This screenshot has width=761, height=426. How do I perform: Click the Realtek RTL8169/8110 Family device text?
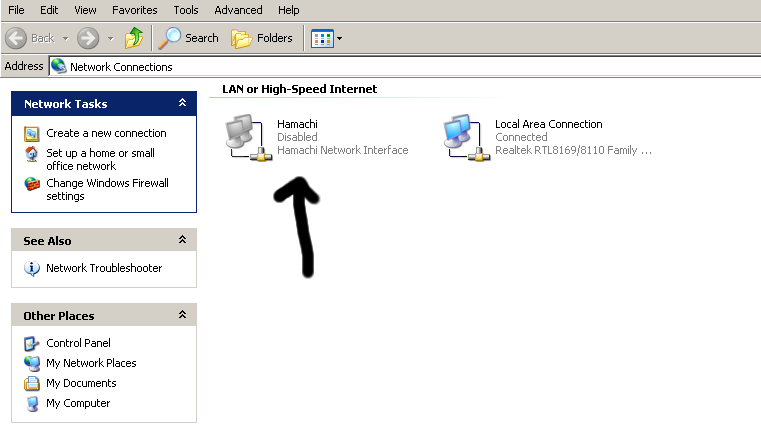coord(573,150)
